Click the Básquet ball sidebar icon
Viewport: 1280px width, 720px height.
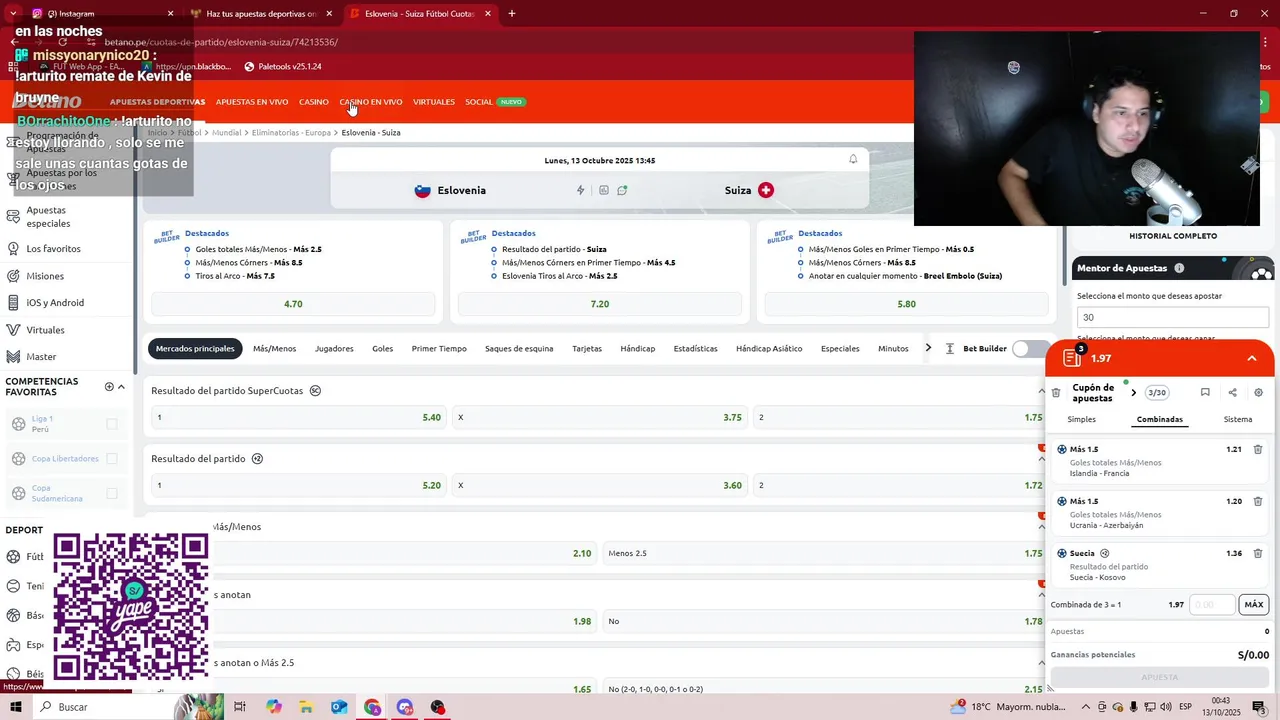pos(14,615)
